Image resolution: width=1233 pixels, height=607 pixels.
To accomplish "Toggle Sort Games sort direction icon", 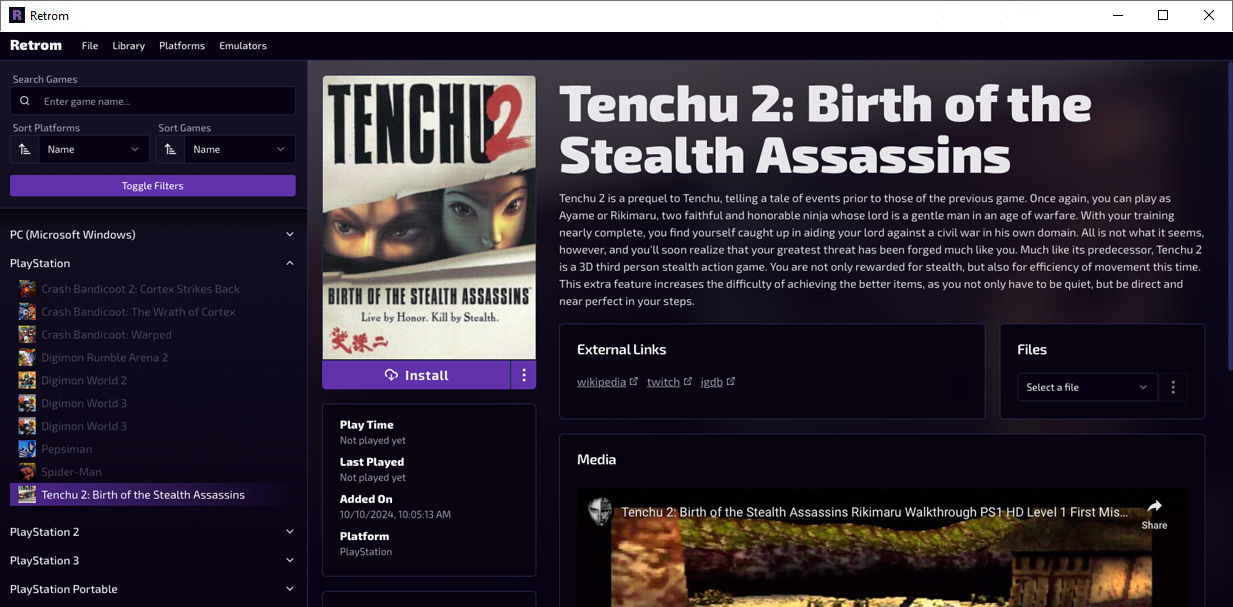I will 170,149.
